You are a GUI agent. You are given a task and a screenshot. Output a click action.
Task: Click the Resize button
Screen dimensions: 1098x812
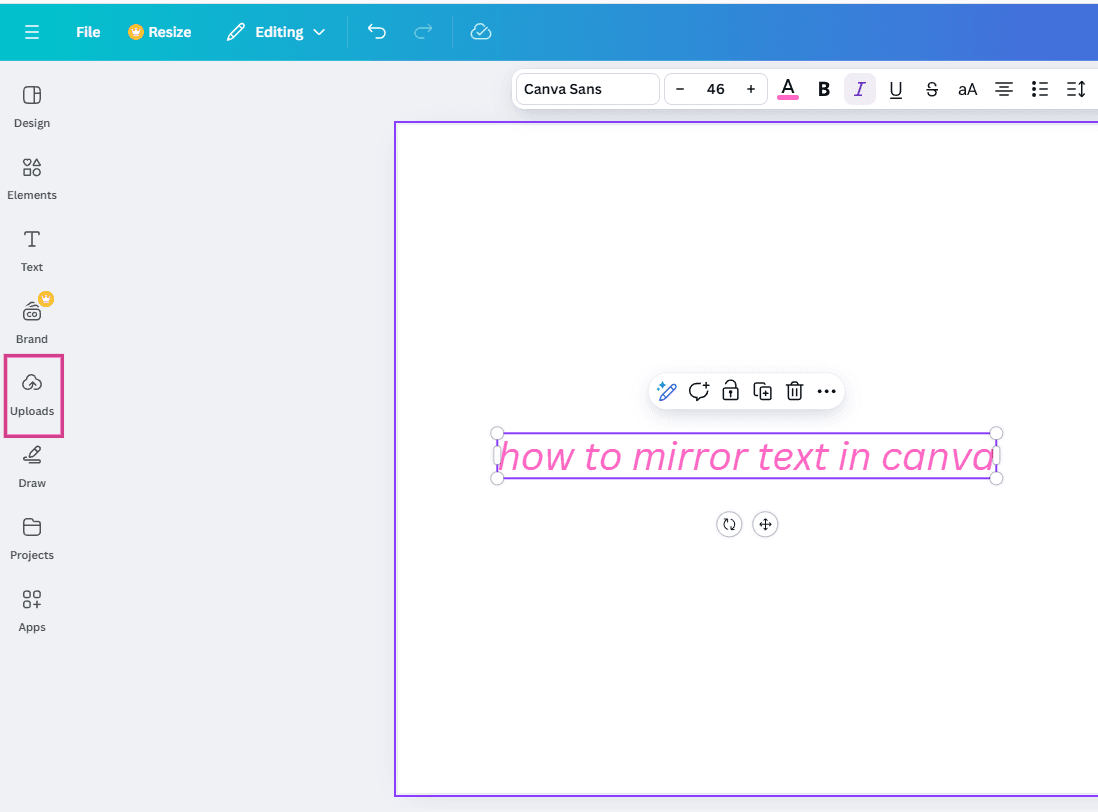tap(160, 32)
